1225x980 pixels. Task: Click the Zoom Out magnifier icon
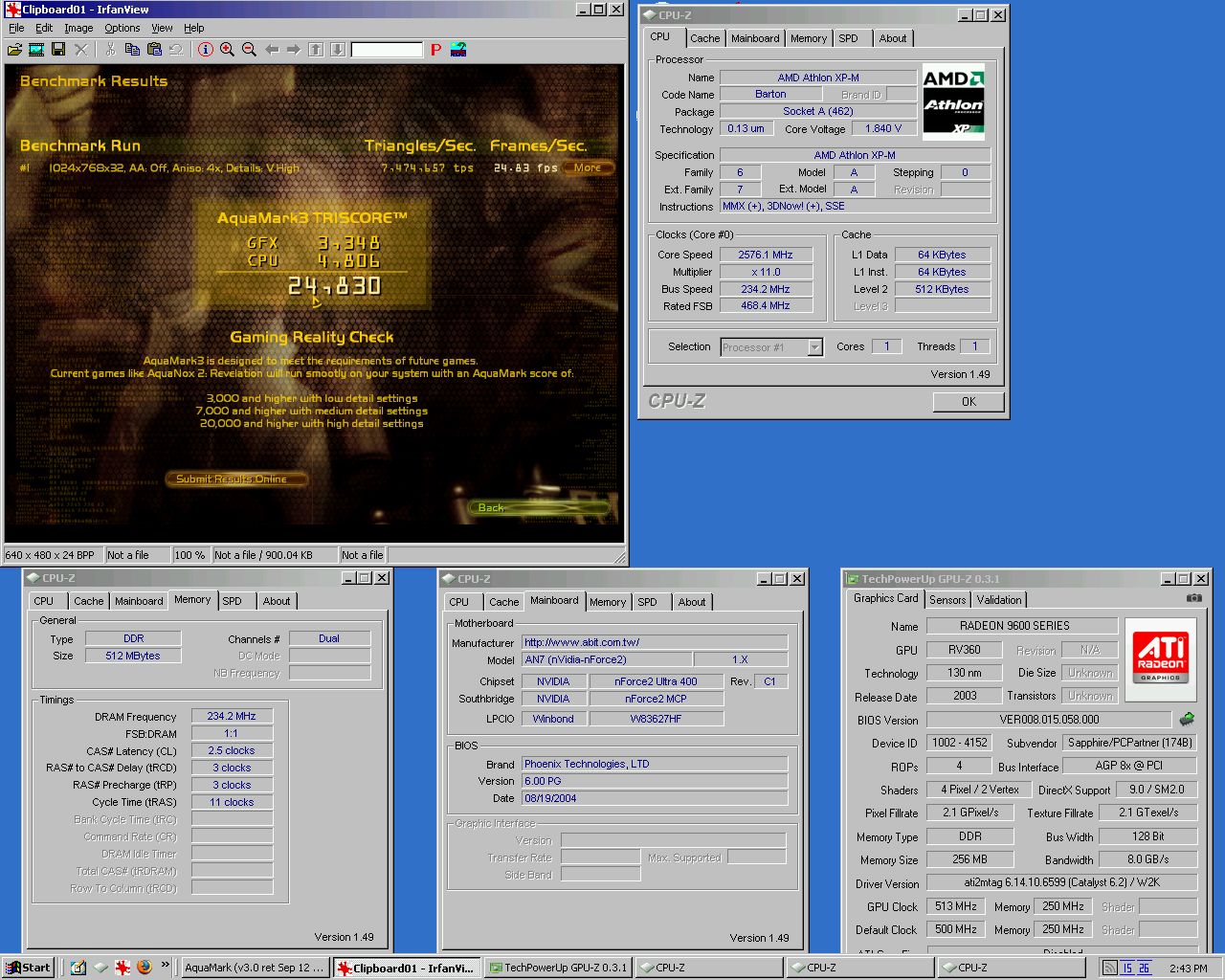(x=249, y=50)
